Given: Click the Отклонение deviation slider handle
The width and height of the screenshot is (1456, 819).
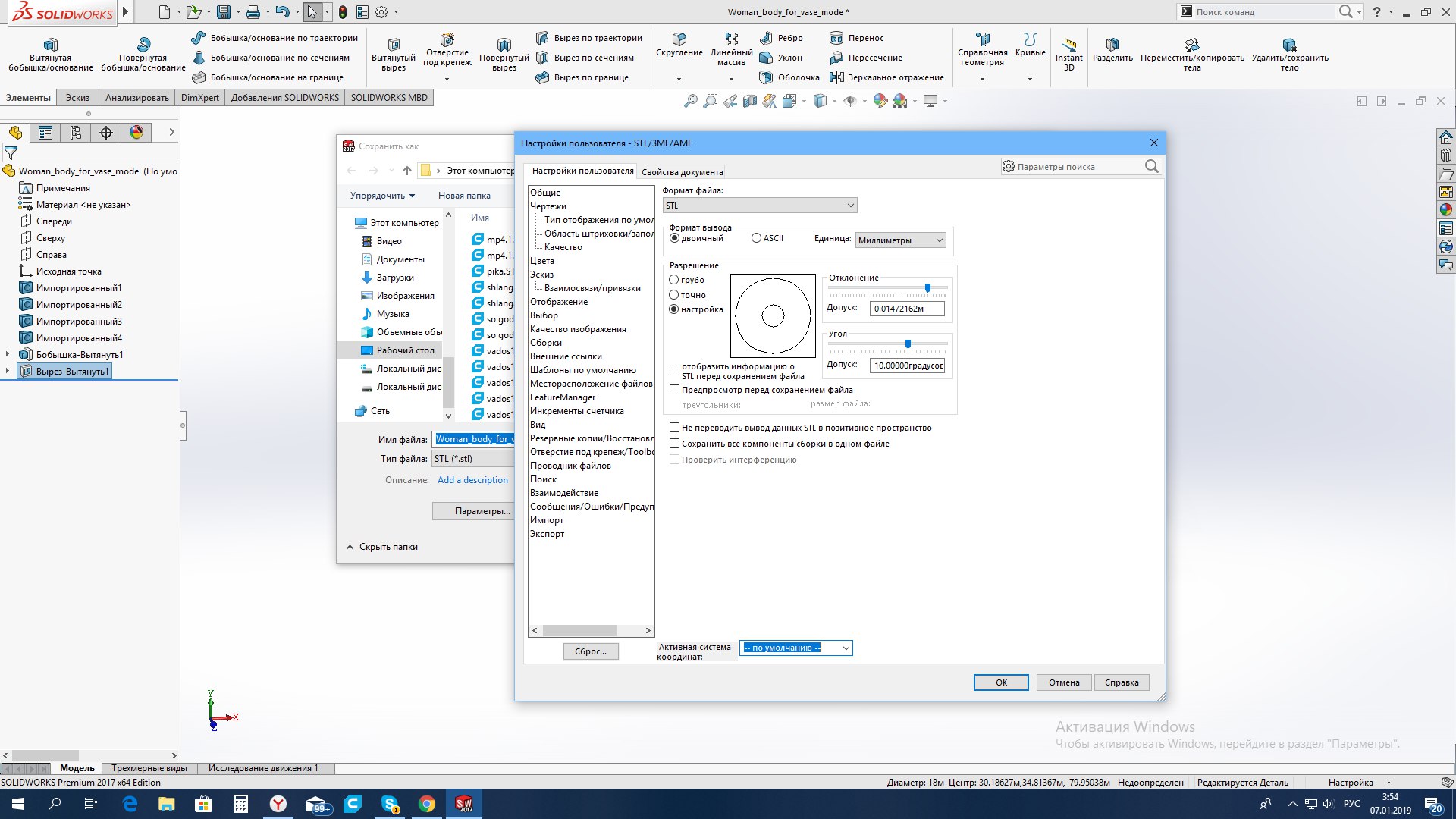Looking at the screenshot, I should pos(927,288).
